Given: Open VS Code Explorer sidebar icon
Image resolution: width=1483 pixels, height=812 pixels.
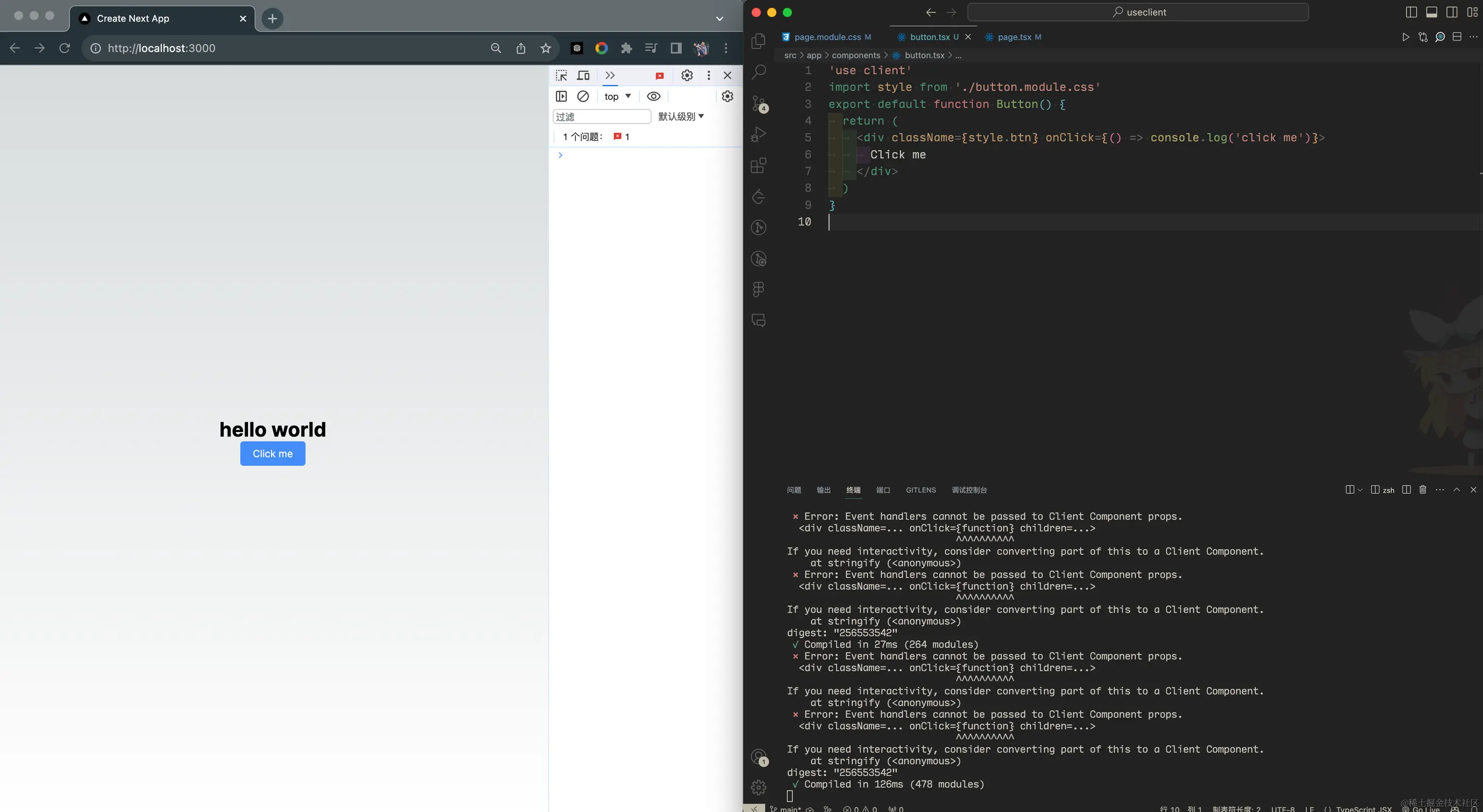Looking at the screenshot, I should 759,40.
